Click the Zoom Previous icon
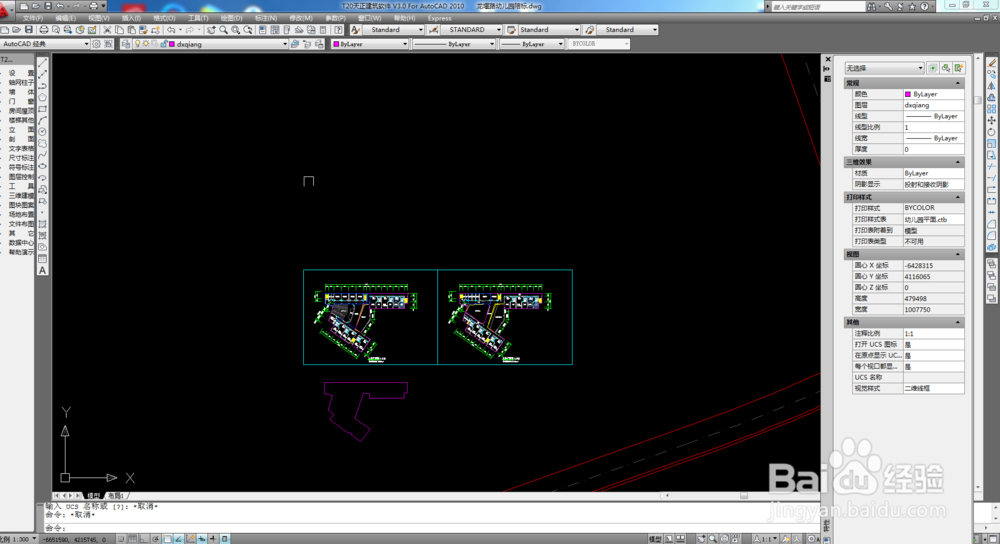 [x=248, y=30]
